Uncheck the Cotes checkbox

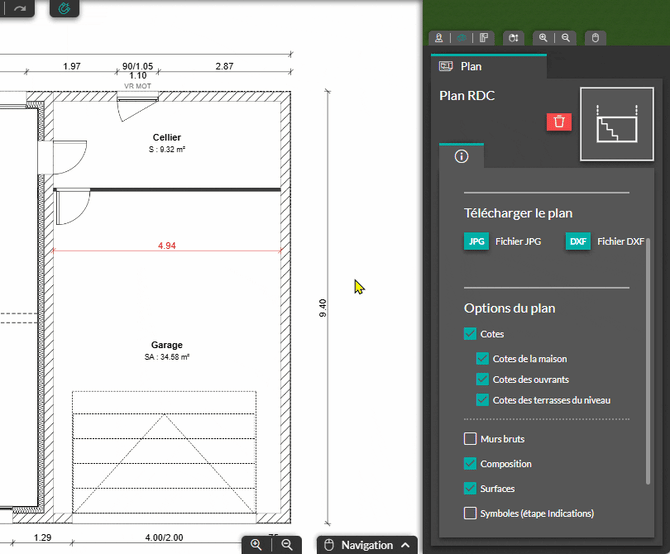coord(471,334)
